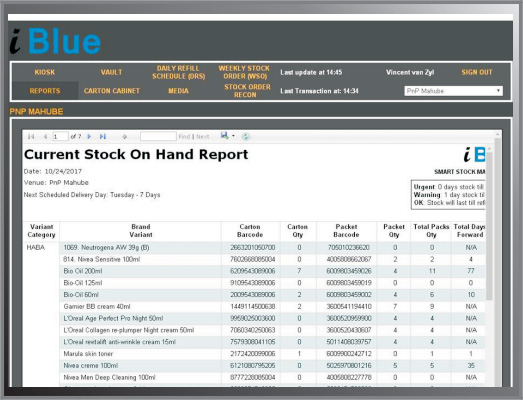Click the Date: 10/24/2017 text

point(53,171)
